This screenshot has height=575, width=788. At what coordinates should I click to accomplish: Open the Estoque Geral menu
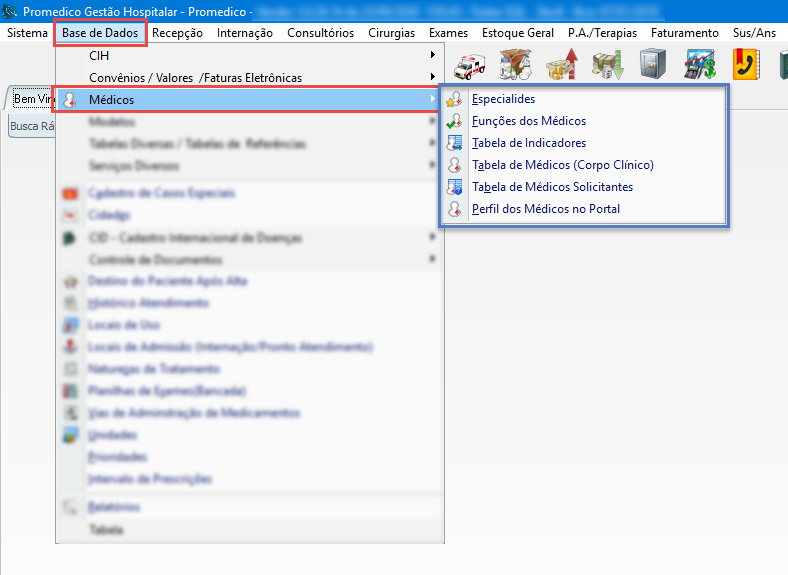[517, 33]
